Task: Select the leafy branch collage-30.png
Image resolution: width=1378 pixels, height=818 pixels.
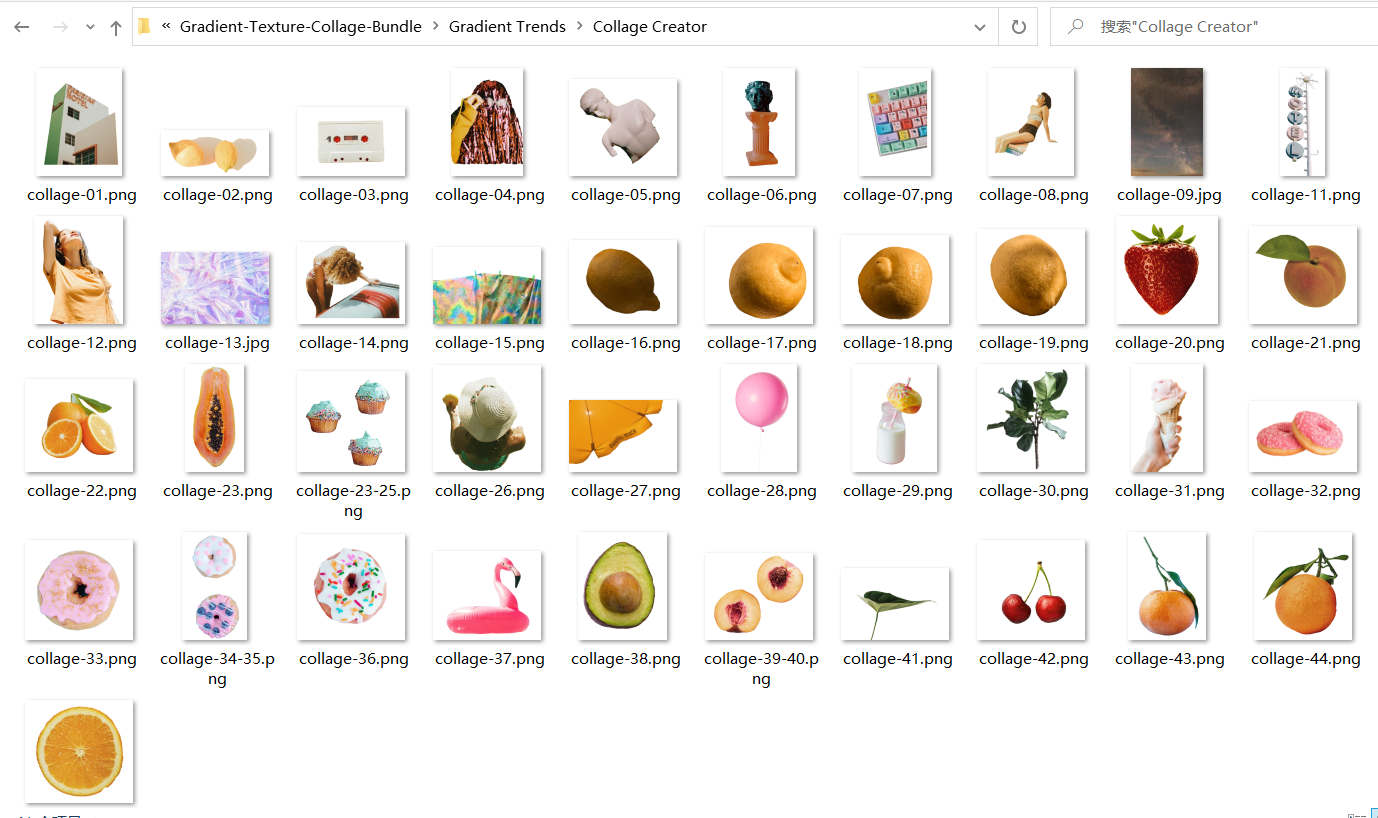Action: [1031, 418]
